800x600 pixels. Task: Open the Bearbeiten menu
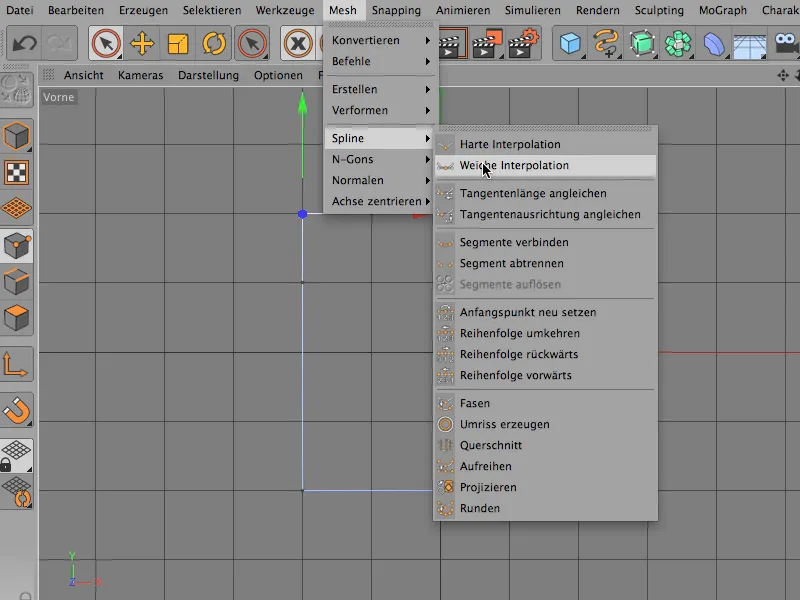tap(76, 10)
